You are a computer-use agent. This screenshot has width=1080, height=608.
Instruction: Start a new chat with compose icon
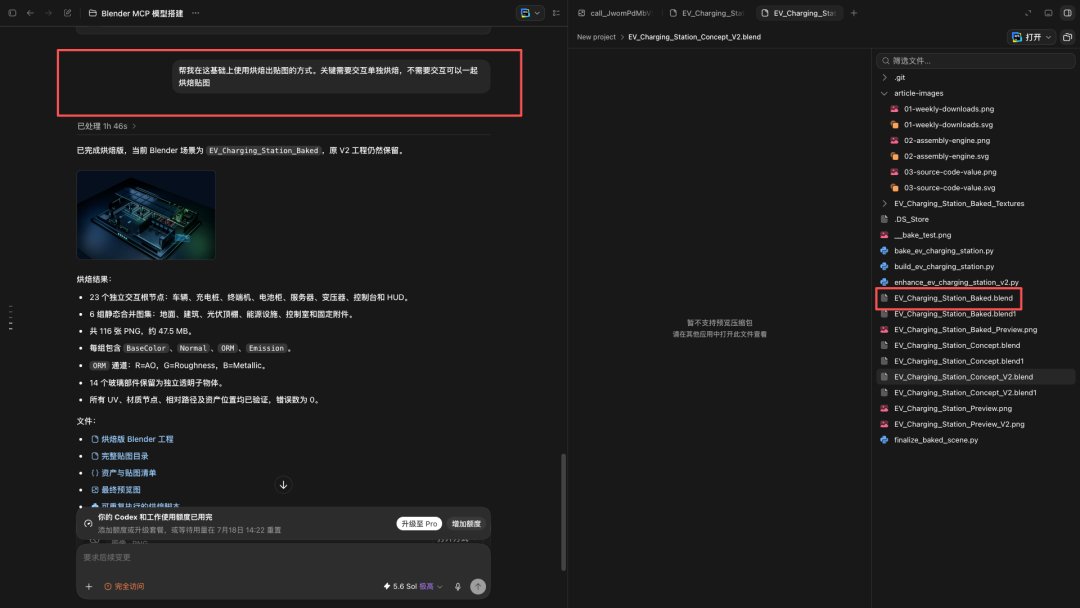pyautogui.click(x=68, y=13)
